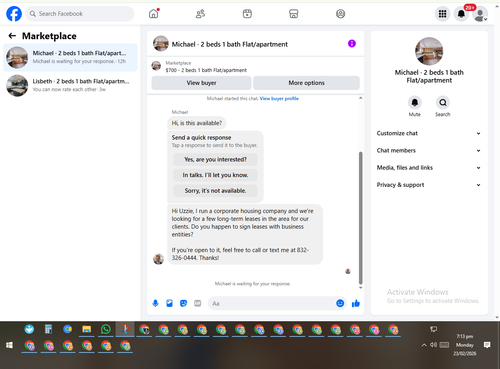Send a thumbs-up like
Image resolution: width=500 pixels, height=369 pixels.
coord(356,303)
